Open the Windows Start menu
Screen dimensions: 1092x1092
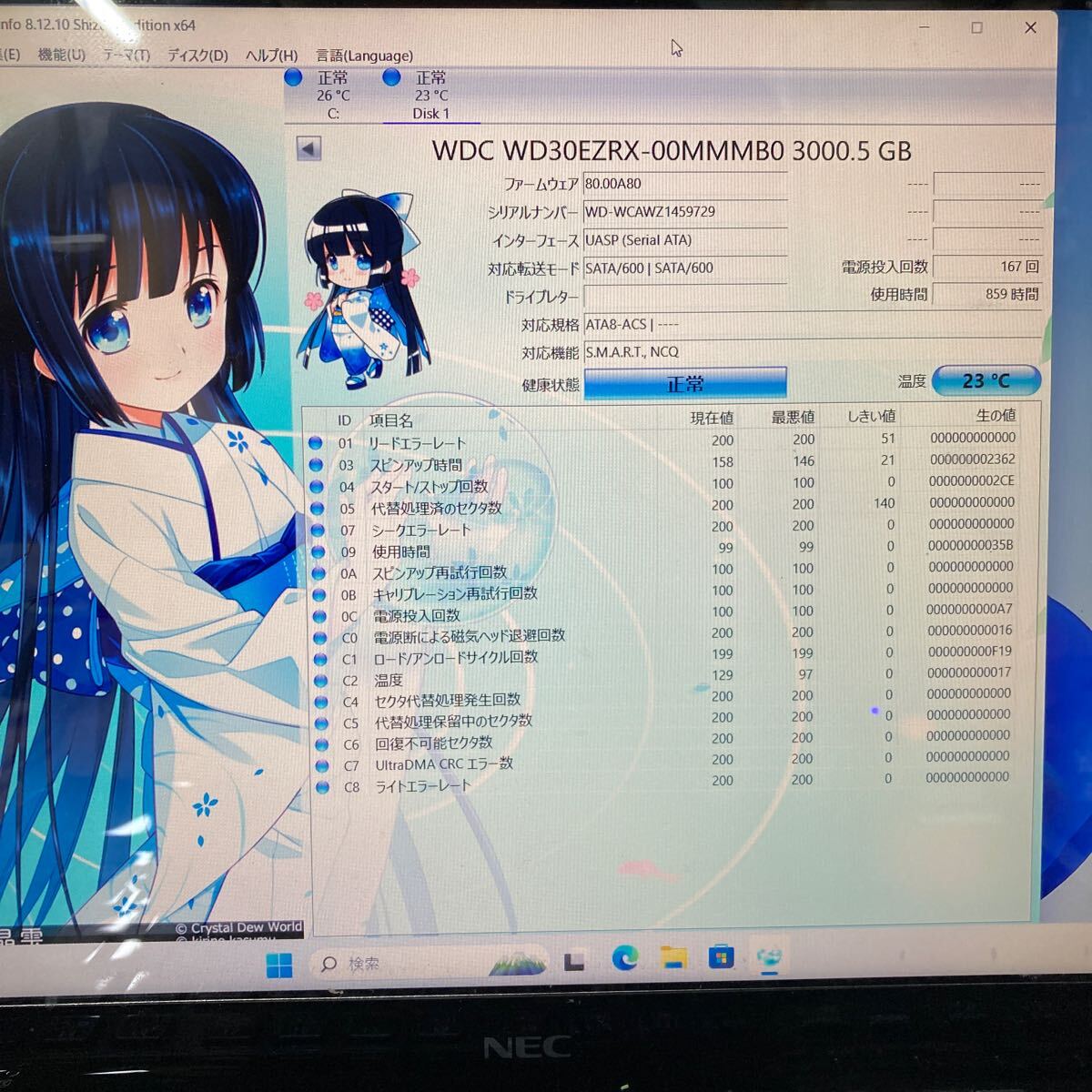coord(279,964)
